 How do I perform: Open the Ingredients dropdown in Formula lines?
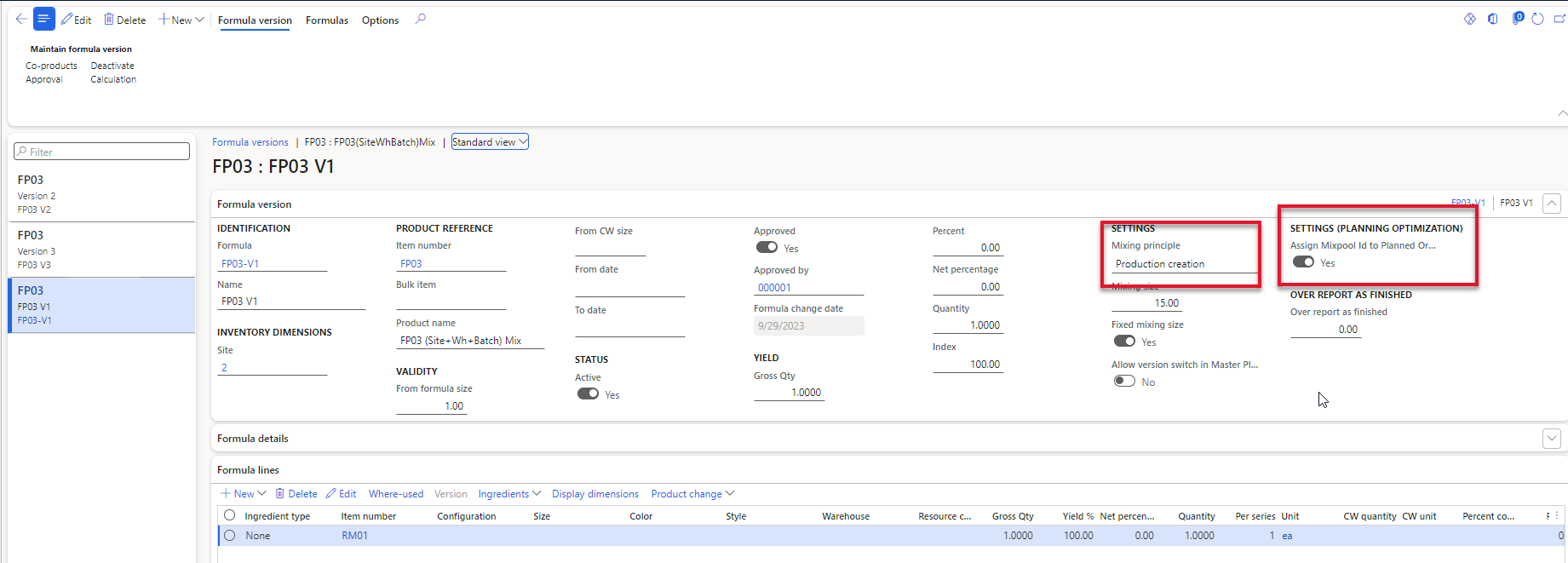tap(509, 494)
